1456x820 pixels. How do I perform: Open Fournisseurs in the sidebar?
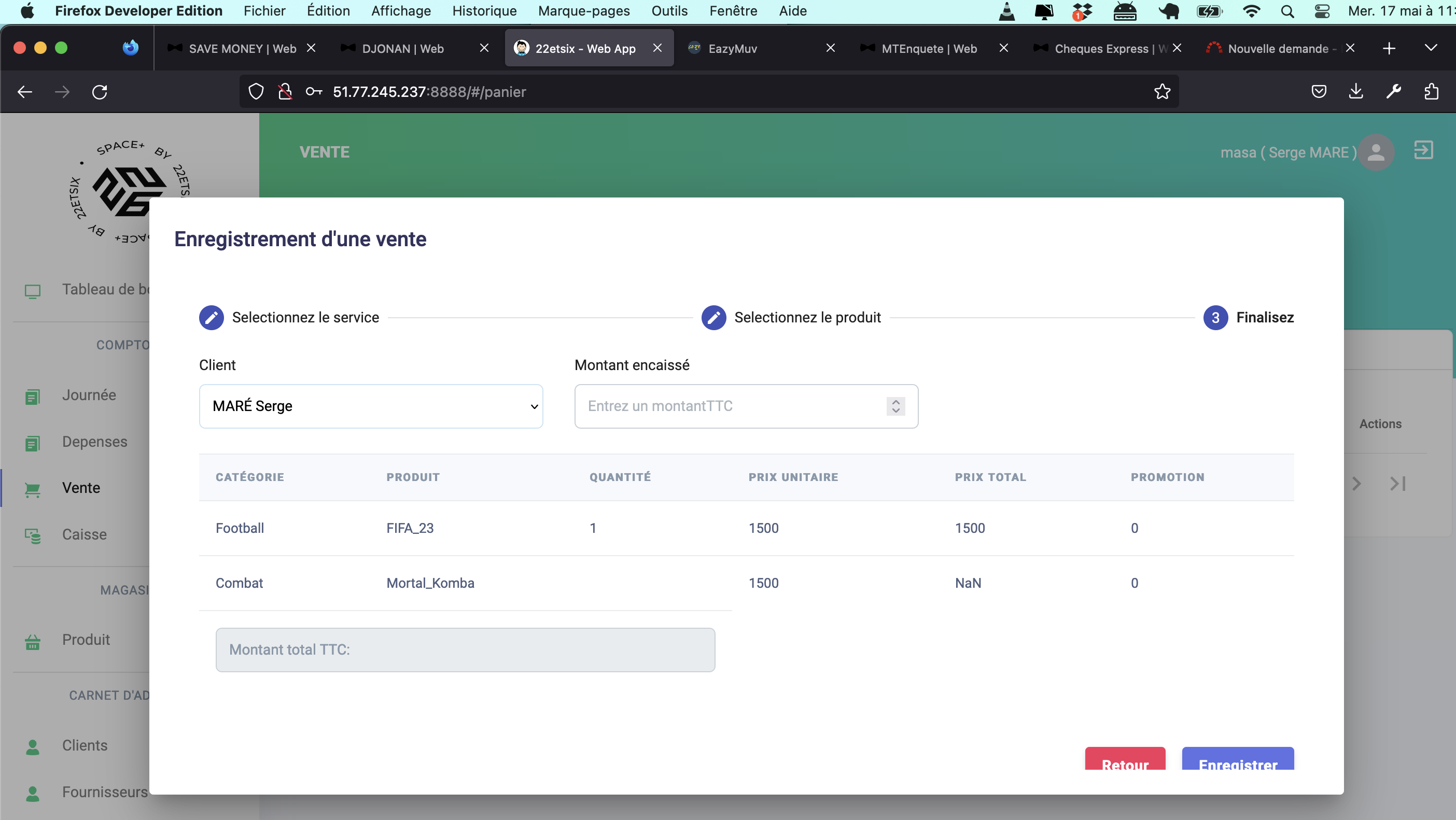105,793
